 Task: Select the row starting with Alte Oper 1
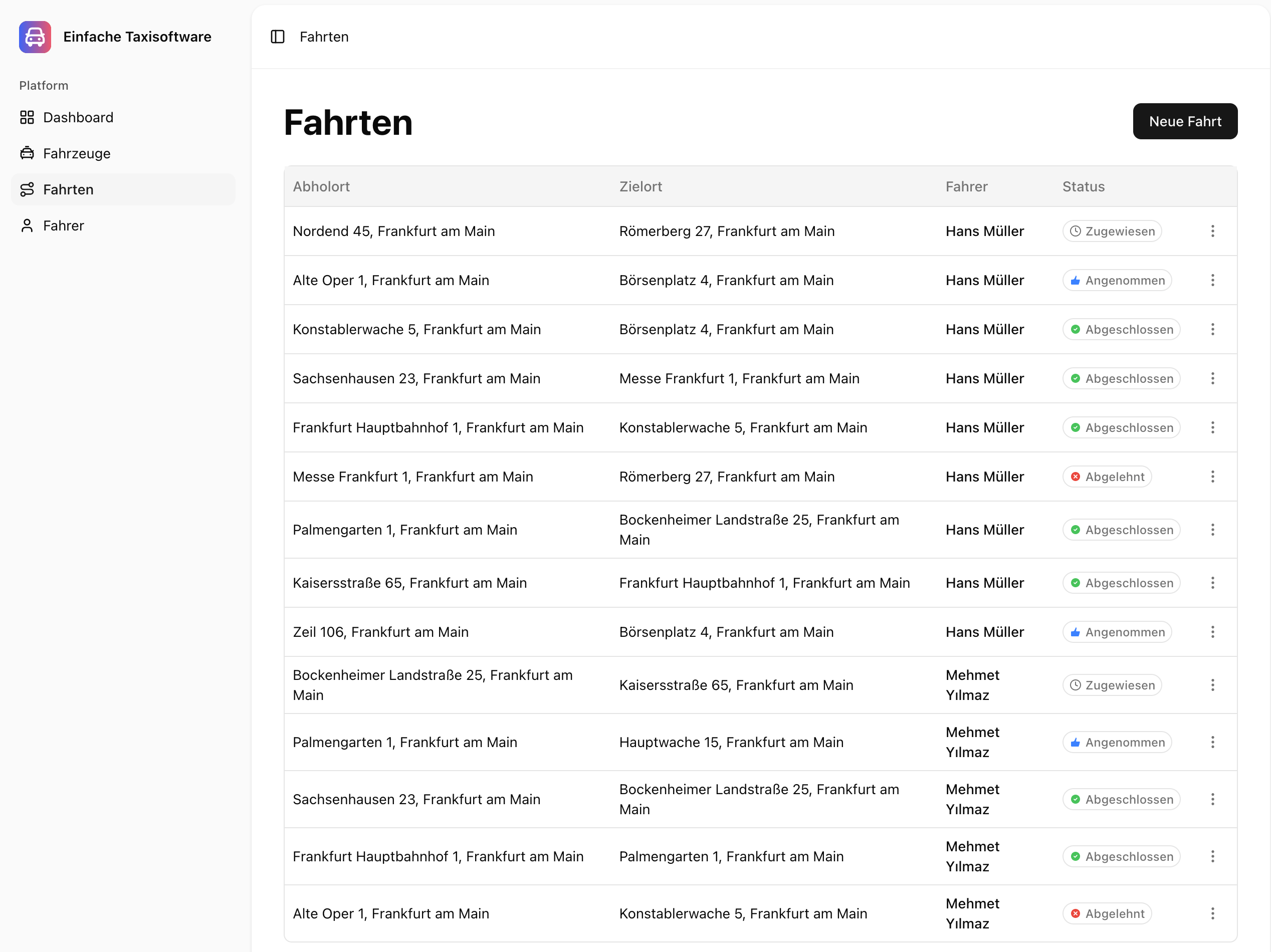click(391, 281)
